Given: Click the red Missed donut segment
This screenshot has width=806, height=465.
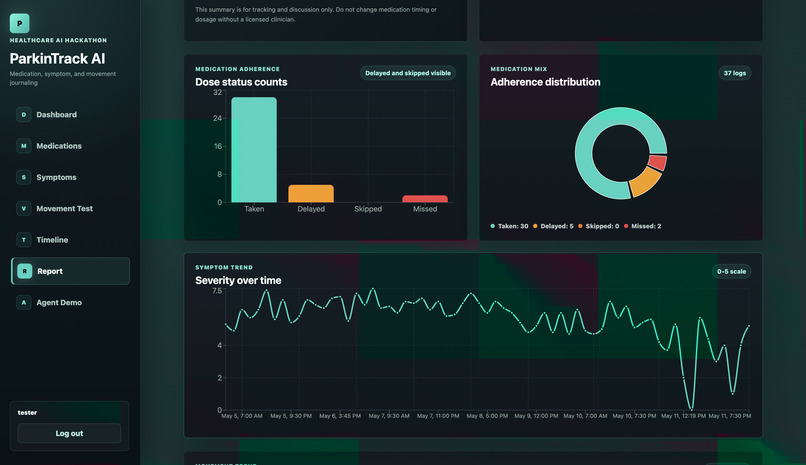Looking at the screenshot, I should coord(657,163).
